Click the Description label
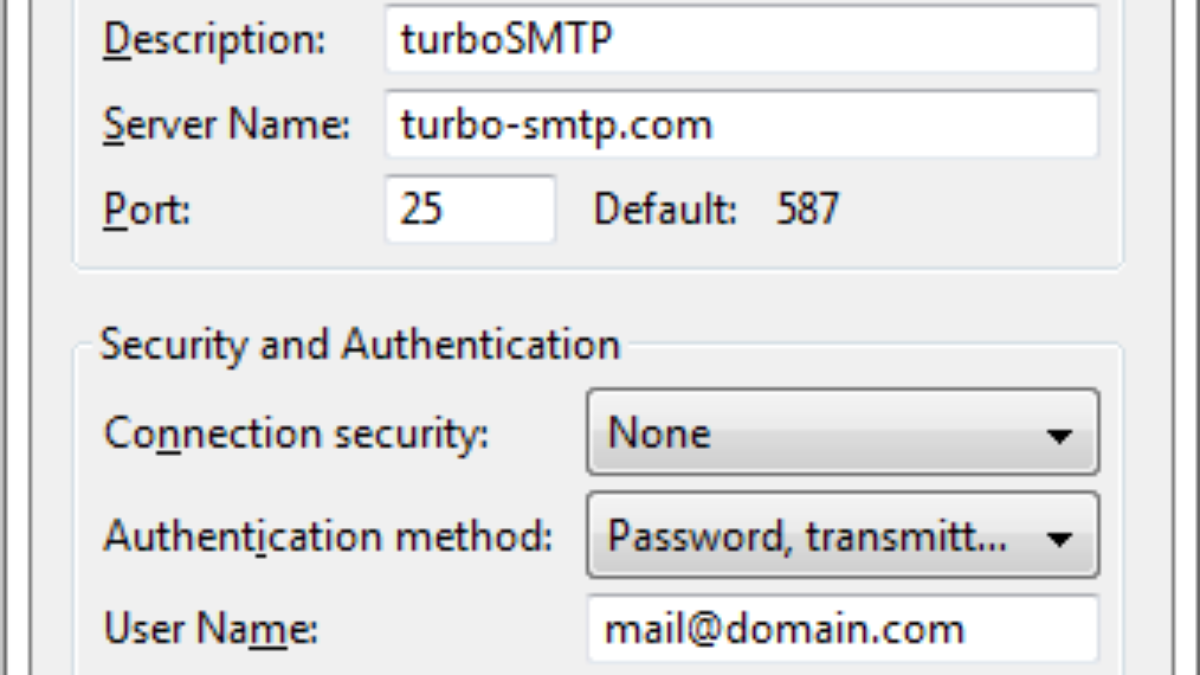 tap(215, 40)
